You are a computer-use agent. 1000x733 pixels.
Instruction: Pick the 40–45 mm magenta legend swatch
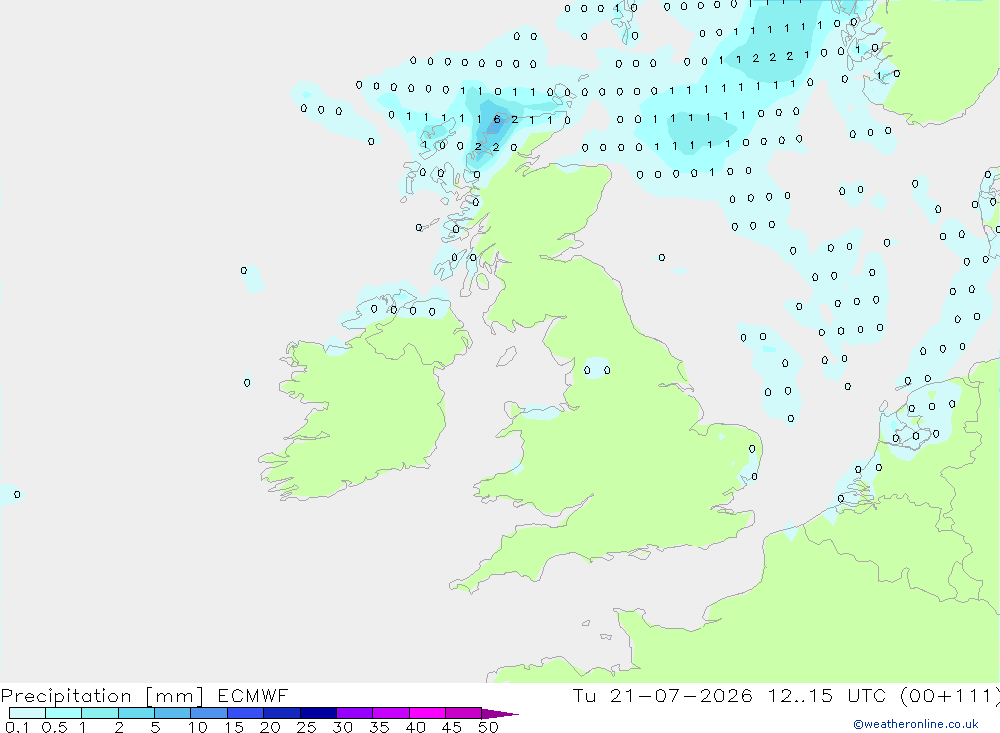(x=427, y=713)
